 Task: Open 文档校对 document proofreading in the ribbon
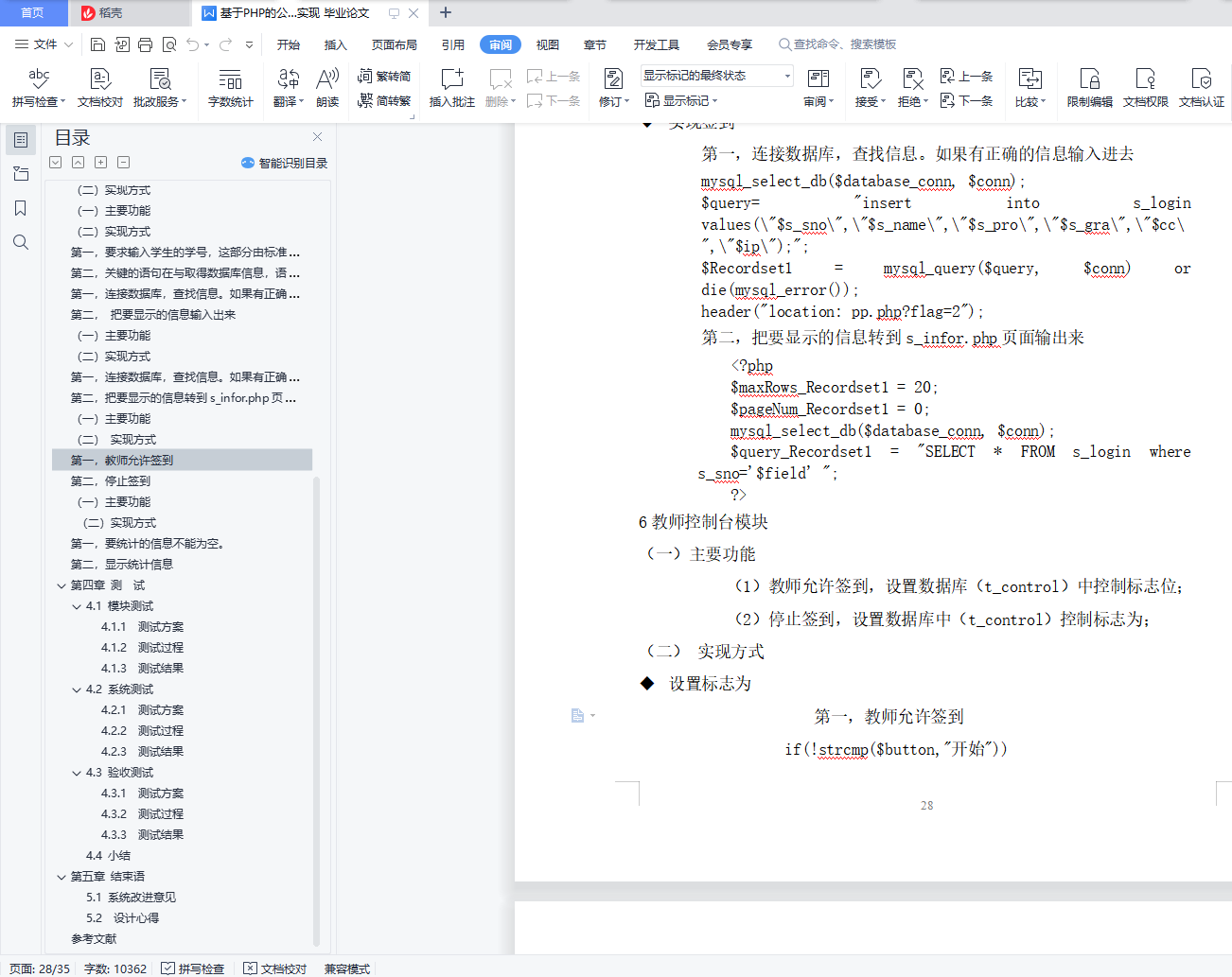[x=100, y=88]
